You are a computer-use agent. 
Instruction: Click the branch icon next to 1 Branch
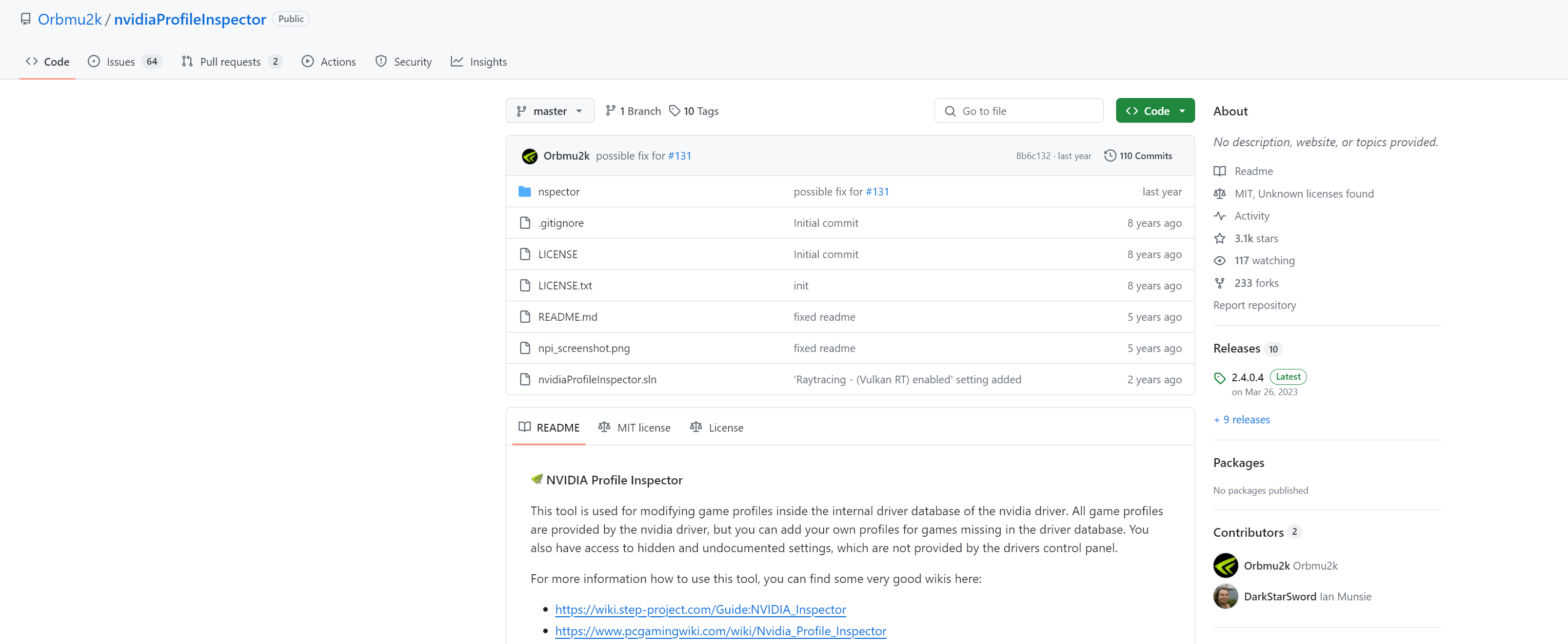[610, 111]
